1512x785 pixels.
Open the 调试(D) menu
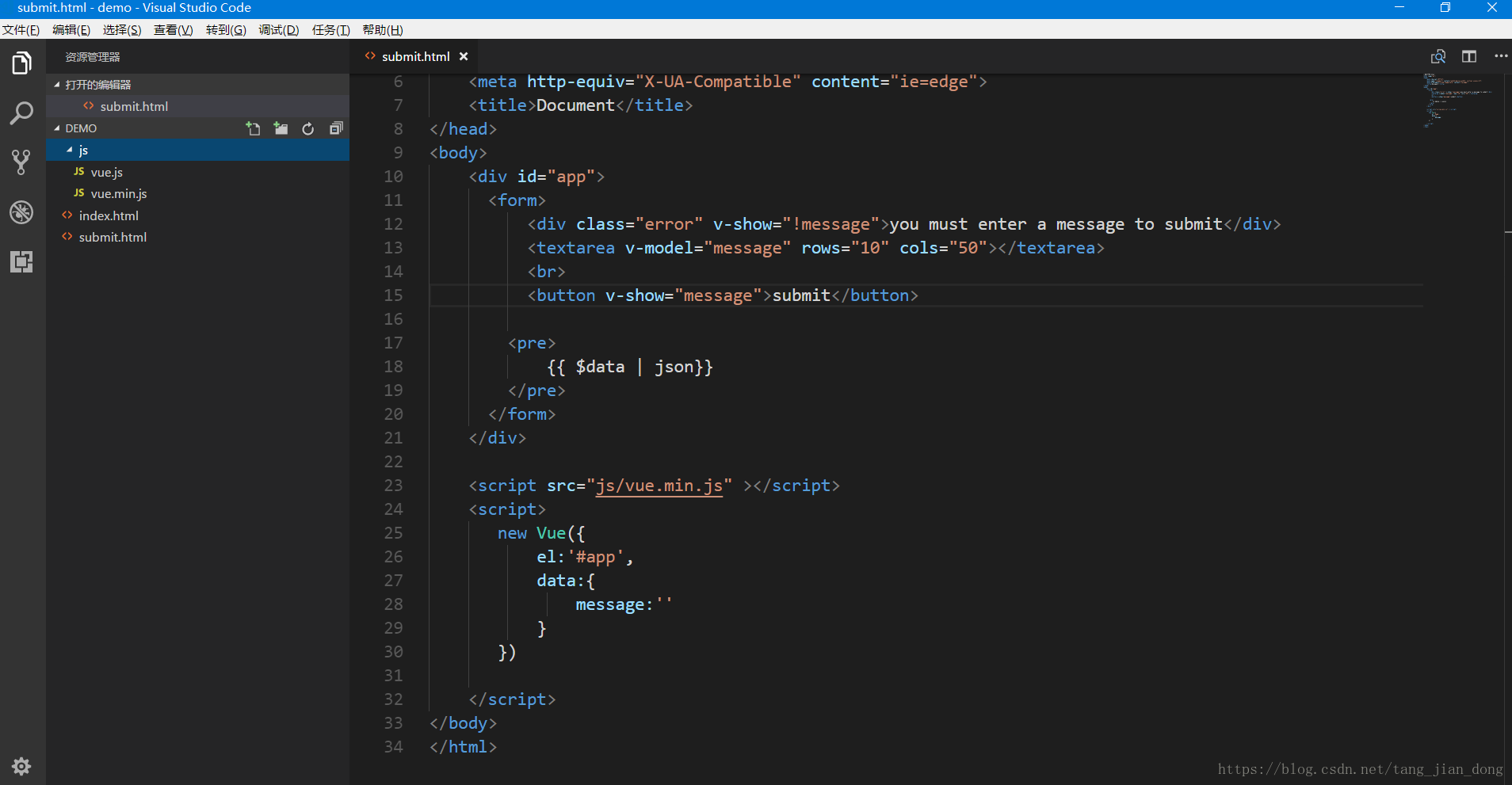click(279, 30)
